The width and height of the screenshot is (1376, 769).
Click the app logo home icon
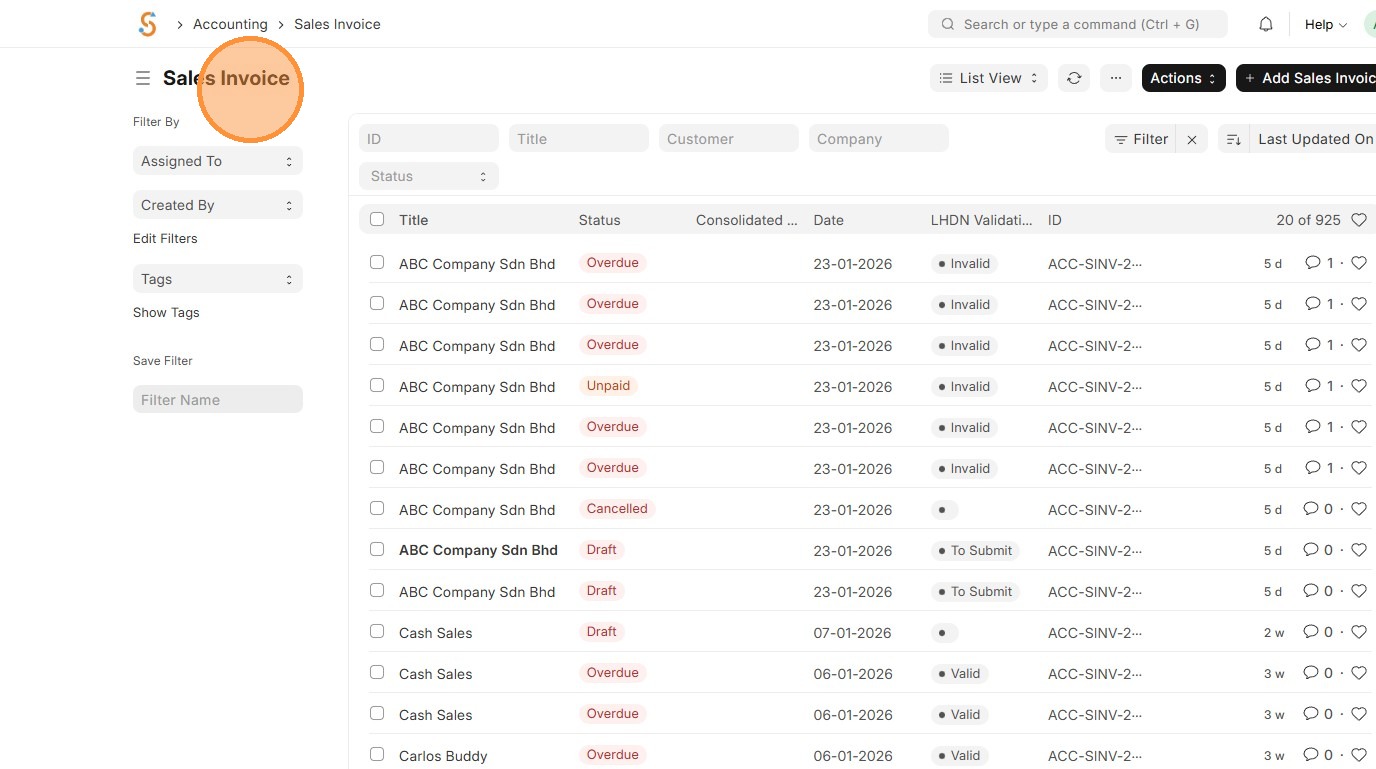pos(148,24)
